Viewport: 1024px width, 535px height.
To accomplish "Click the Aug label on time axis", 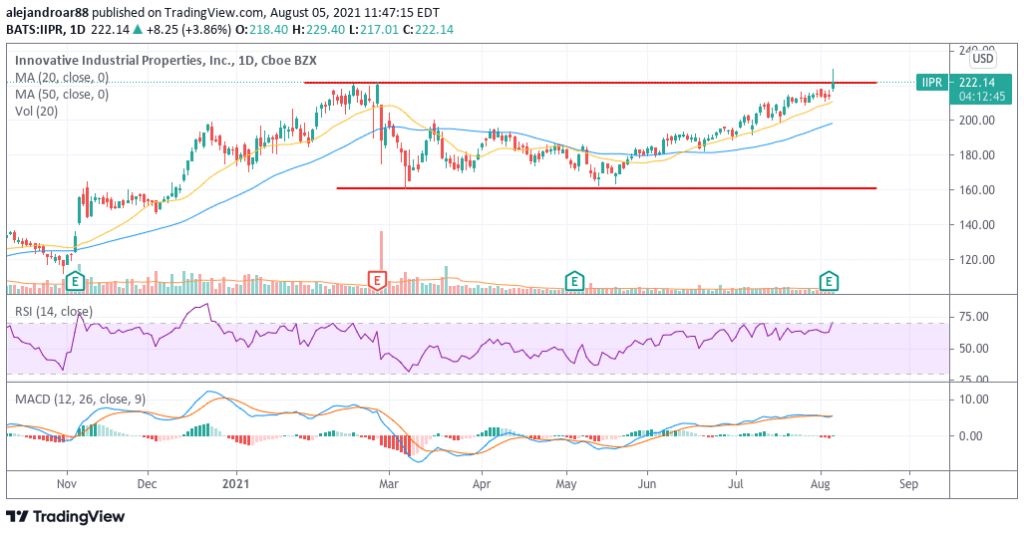I will tap(820, 484).
